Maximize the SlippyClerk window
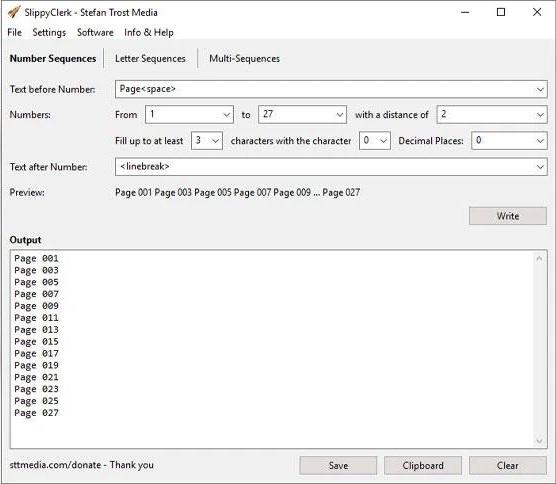Image resolution: width=556 pixels, height=484 pixels. click(x=501, y=12)
